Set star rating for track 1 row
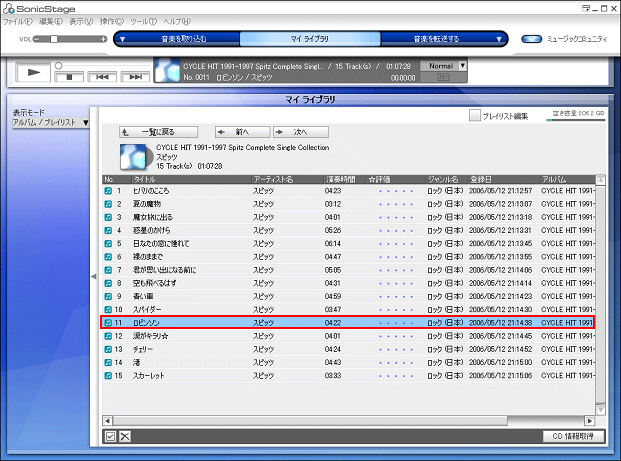621x461 pixels. tap(396, 191)
